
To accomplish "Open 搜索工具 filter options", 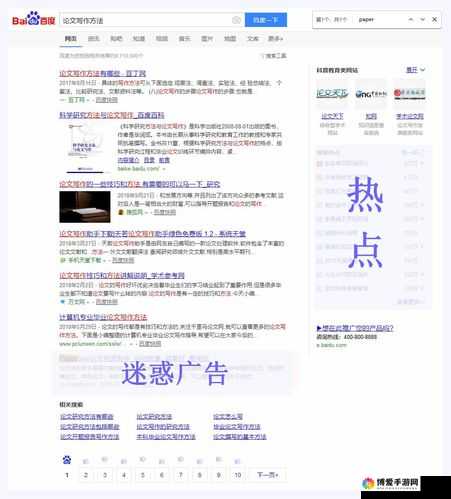I will [x=274, y=56].
